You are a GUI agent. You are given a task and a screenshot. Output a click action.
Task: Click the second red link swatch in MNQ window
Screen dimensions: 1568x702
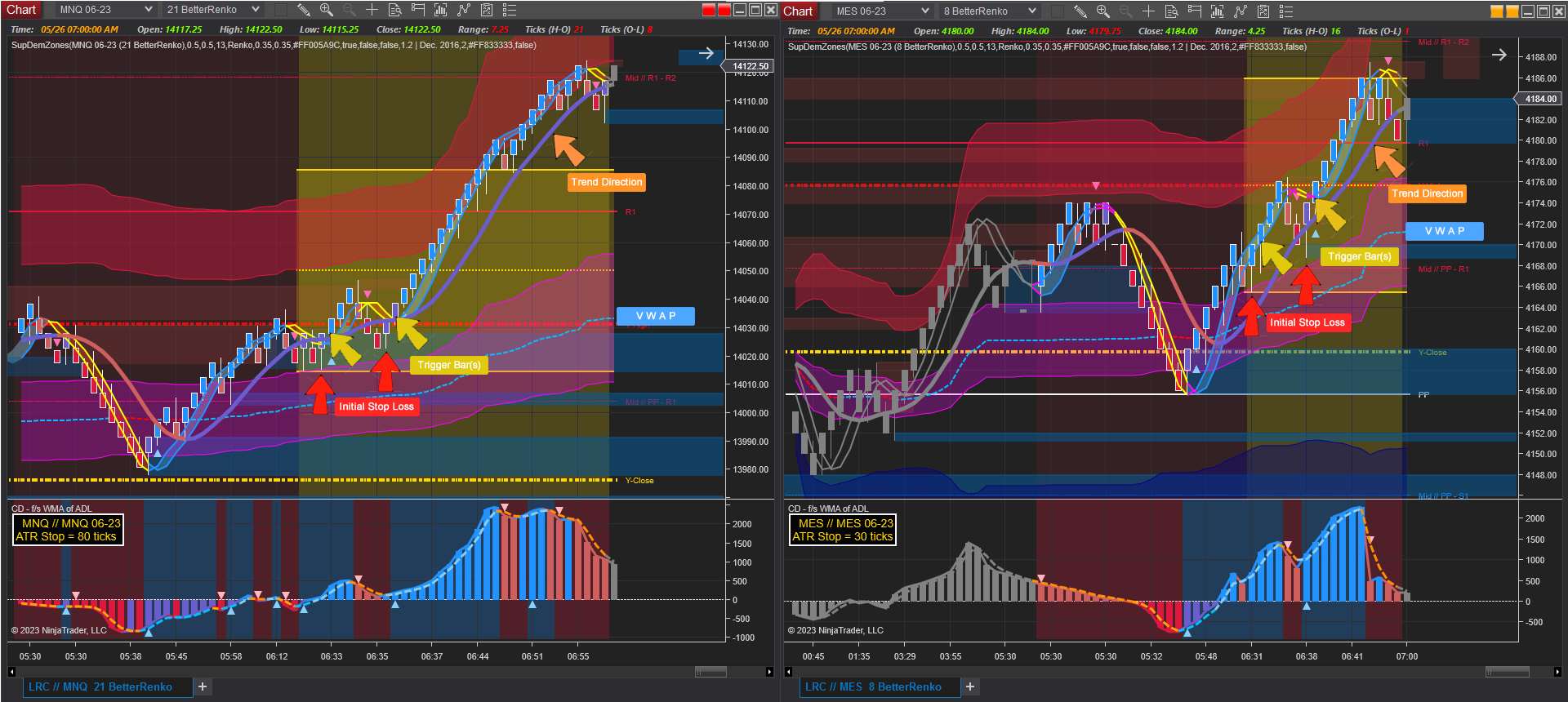point(724,10)
